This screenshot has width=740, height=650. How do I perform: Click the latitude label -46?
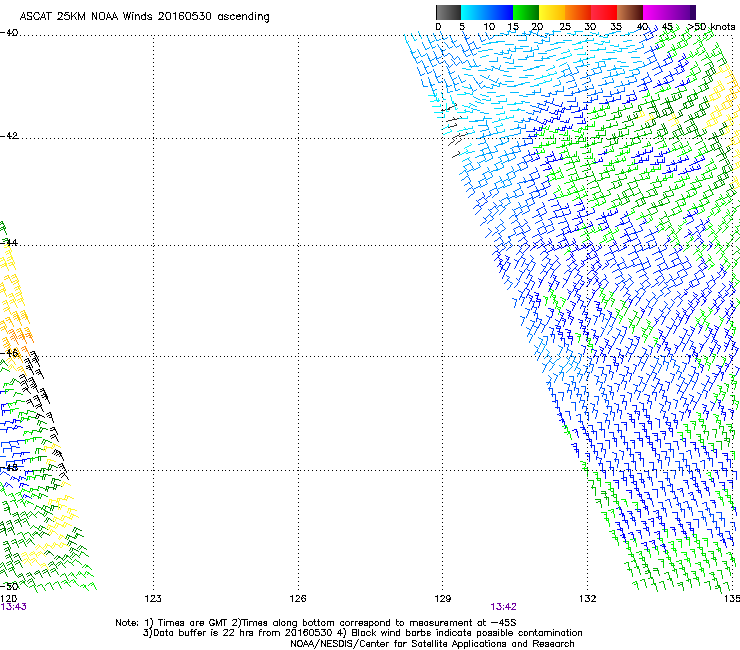tap(9, 353)
